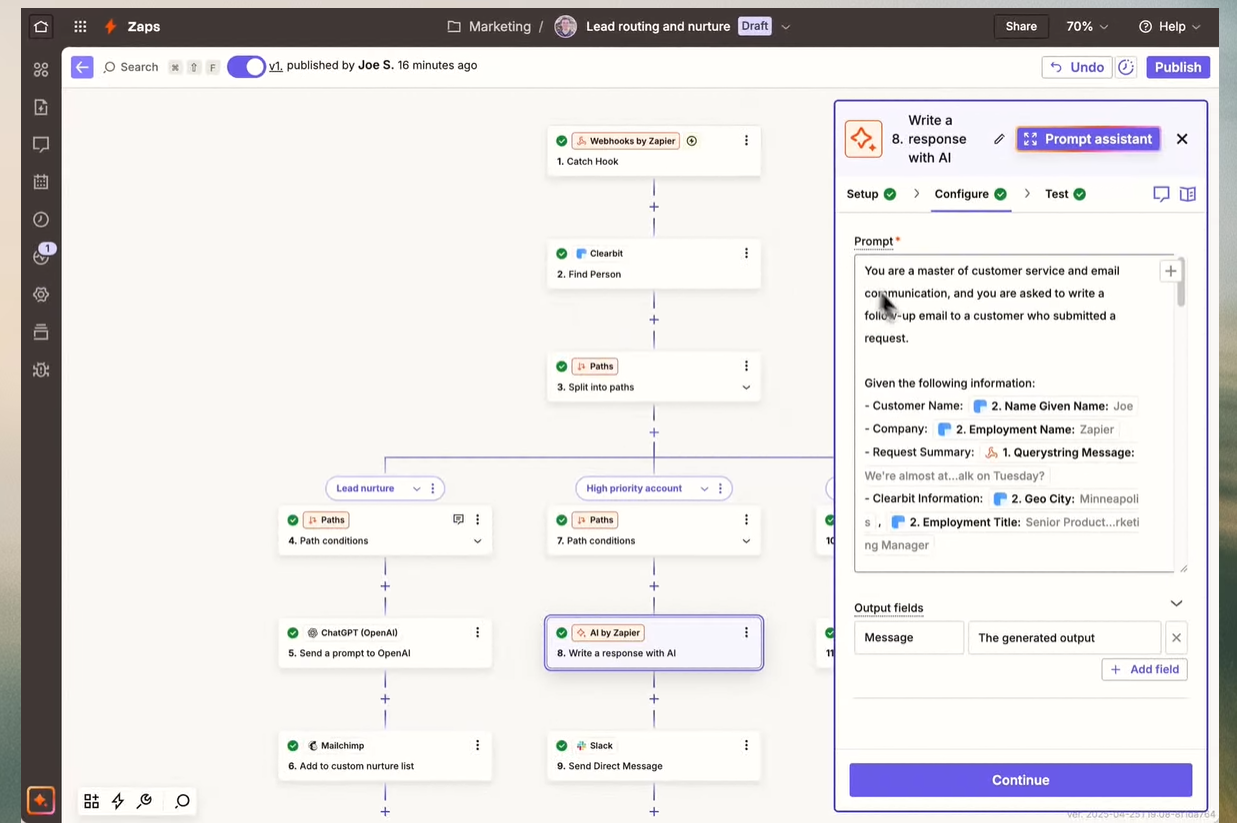The height and width of the screenshot is (823, 1237).
Task: Add a step below Send a prompt to OpenAI
Action: [x=385, y=699]
